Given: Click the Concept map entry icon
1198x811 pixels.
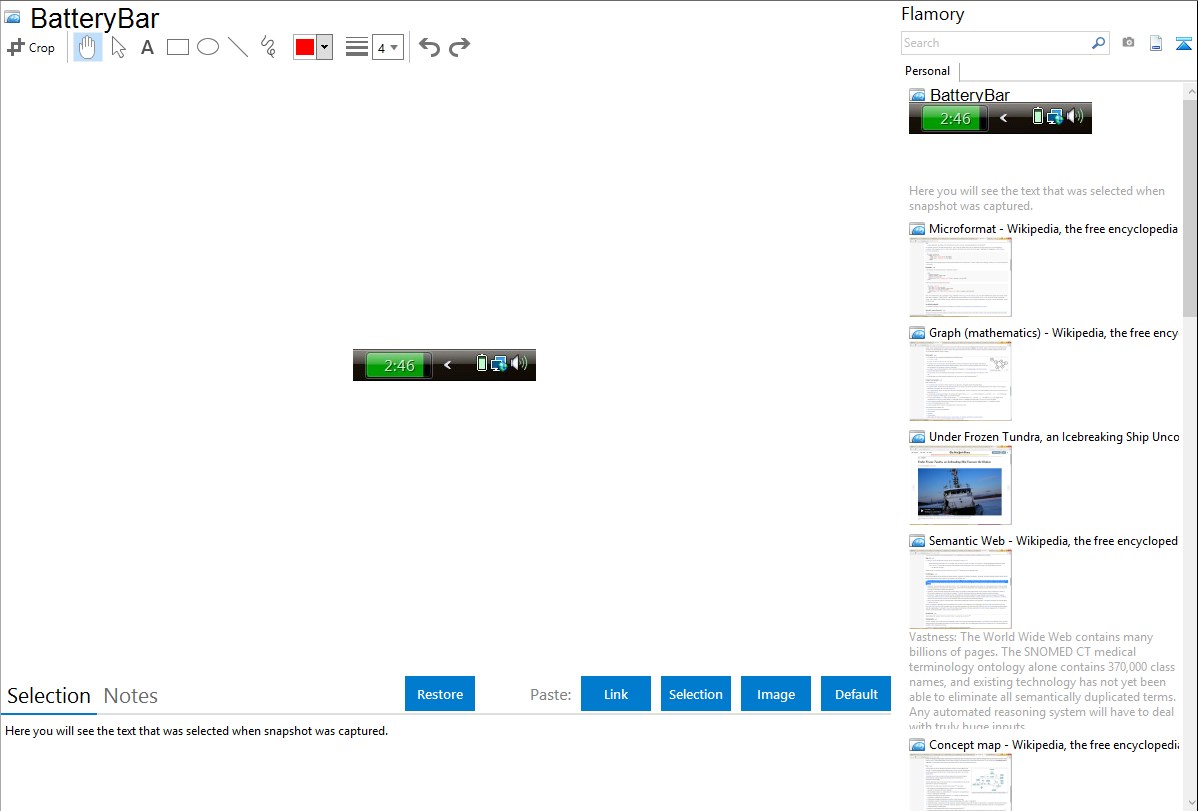Looking at the screenshot, I should coord(917,745).
